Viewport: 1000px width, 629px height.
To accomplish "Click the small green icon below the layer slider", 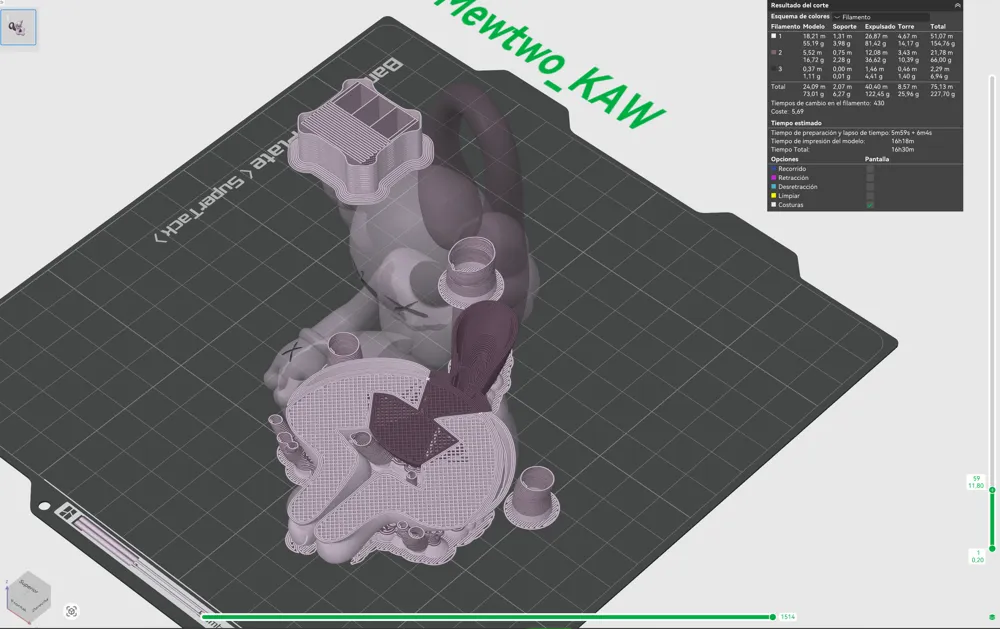I will point(992,617).
